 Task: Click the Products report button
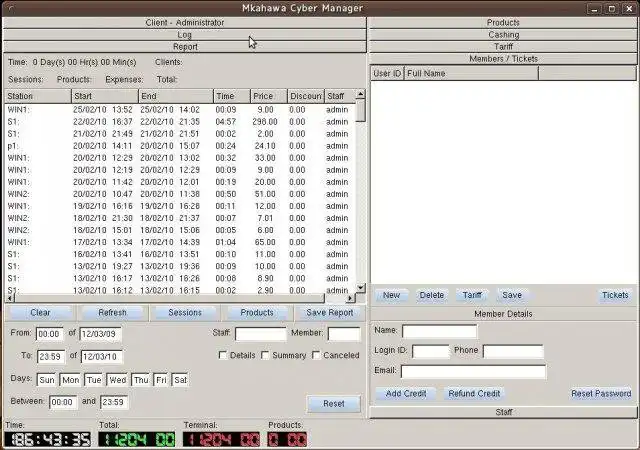point(257,313)
